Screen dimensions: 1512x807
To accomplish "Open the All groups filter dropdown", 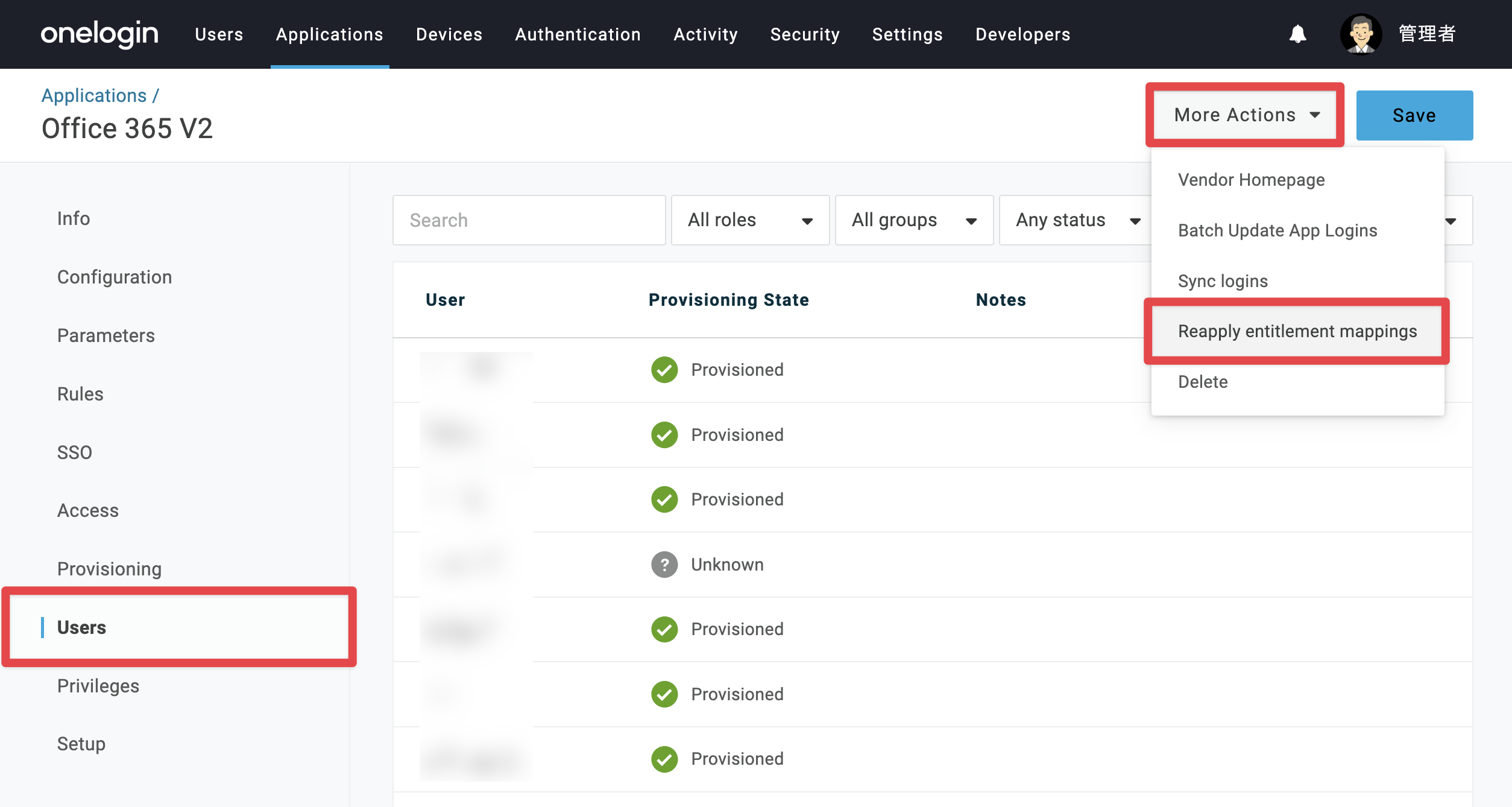I will point(914,220).
